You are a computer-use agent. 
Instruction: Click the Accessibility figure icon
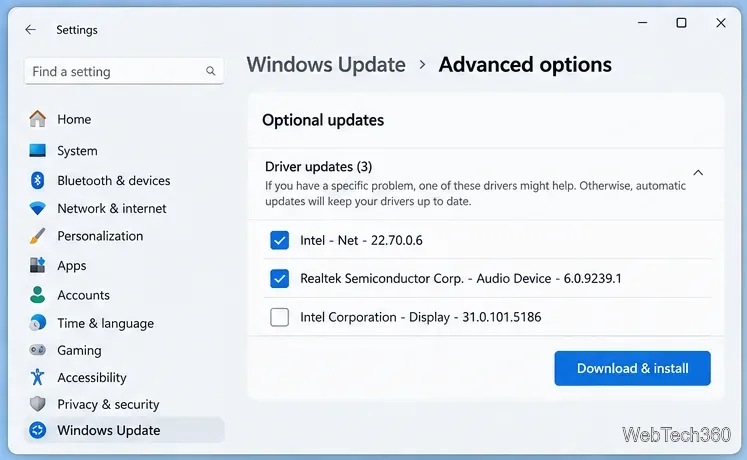tap(38, 377)
